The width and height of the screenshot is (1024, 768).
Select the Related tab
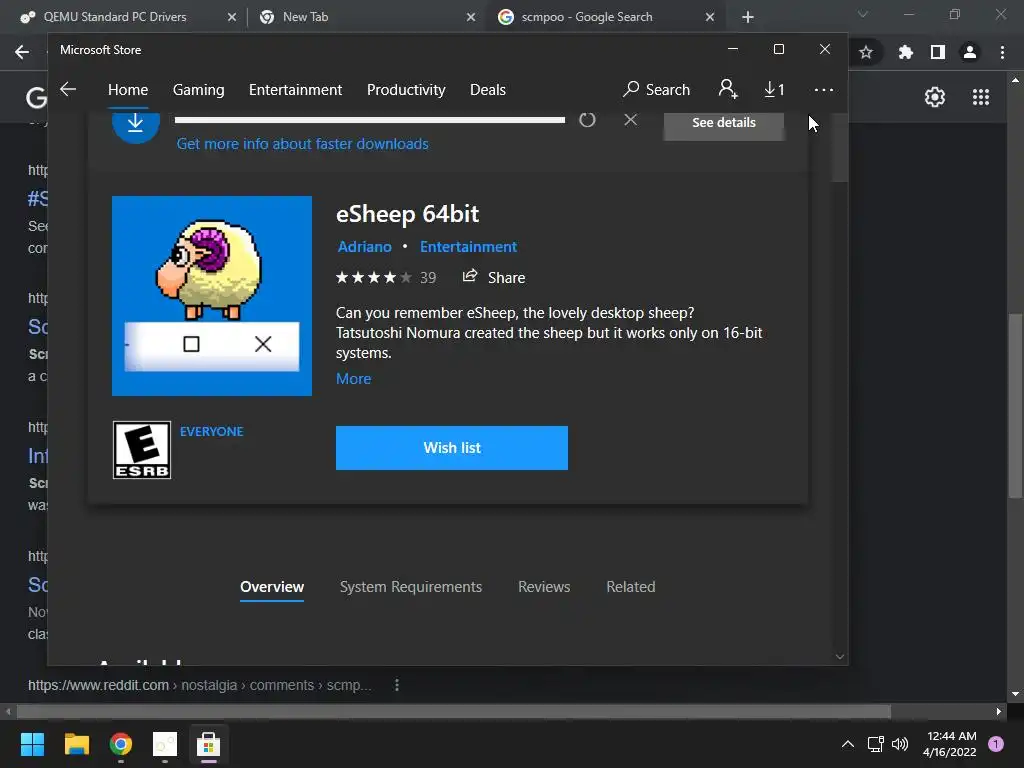coord(631,587)
